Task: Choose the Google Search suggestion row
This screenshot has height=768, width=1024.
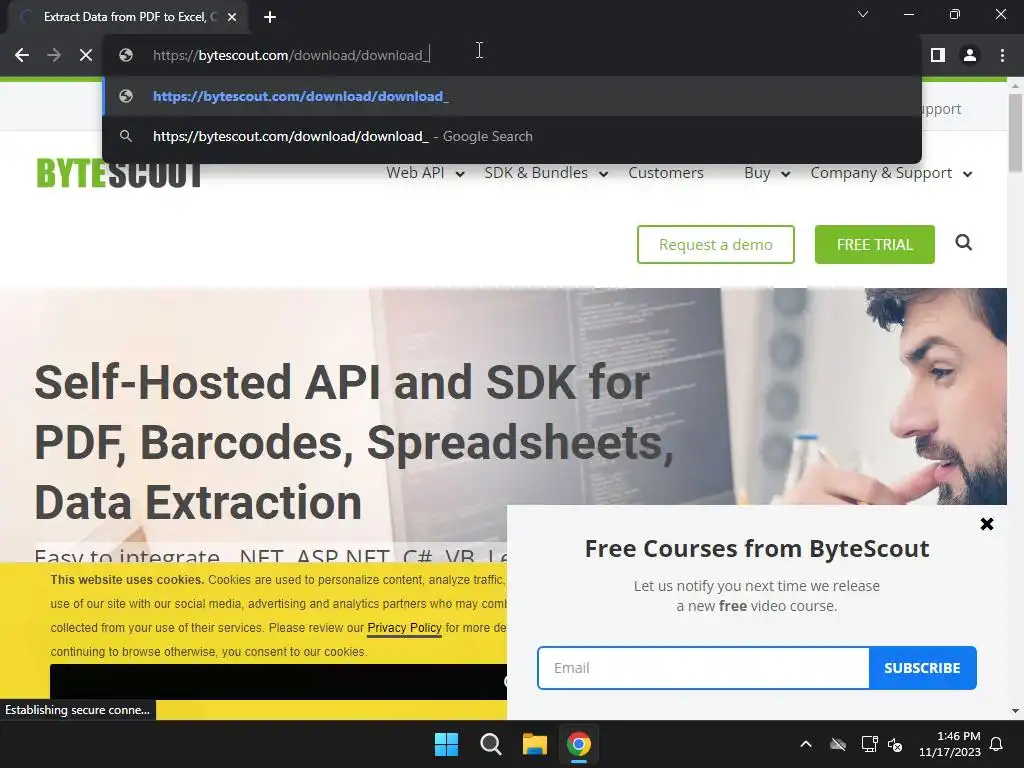Action: [511, 136]
